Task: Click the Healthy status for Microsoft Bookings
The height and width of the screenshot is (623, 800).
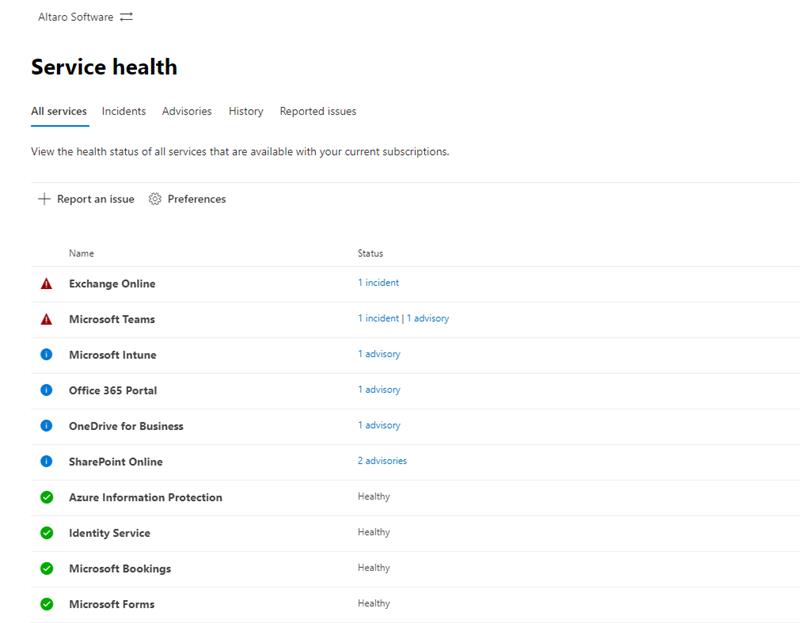Action: pyautogui.click(x=374, y=568)
